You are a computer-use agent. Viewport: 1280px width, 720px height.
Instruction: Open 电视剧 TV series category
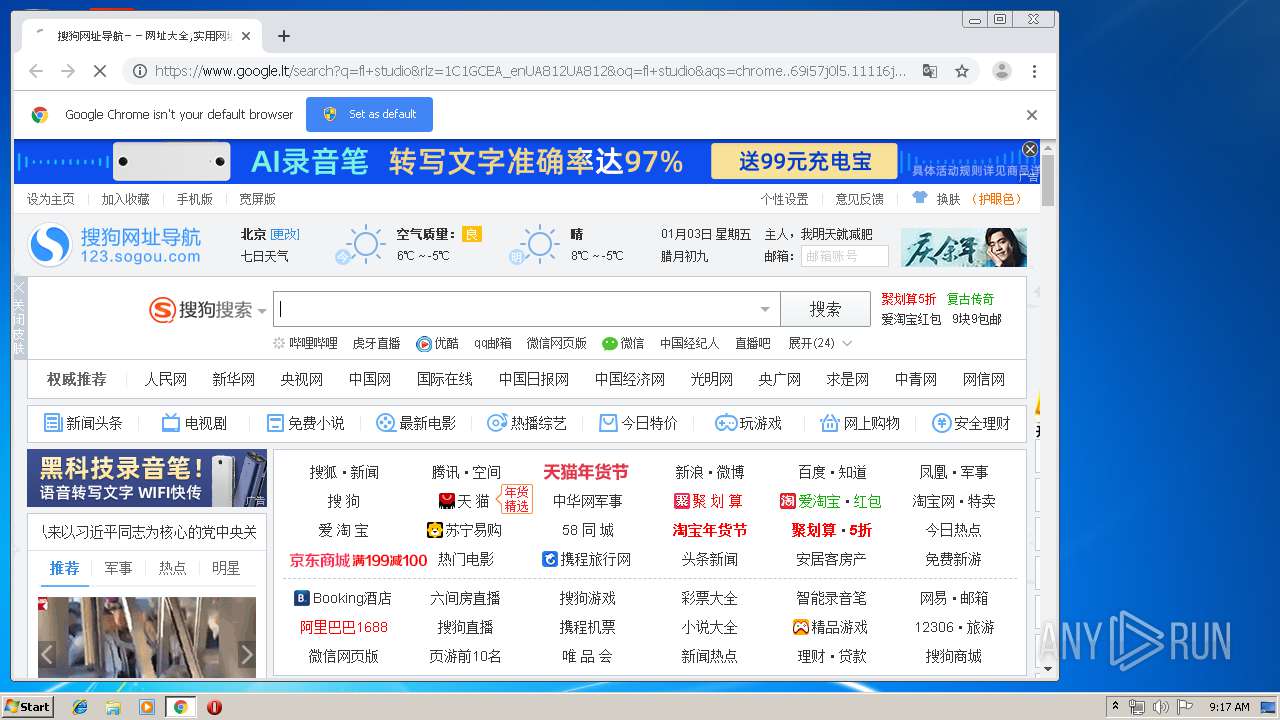pos(194,423)
